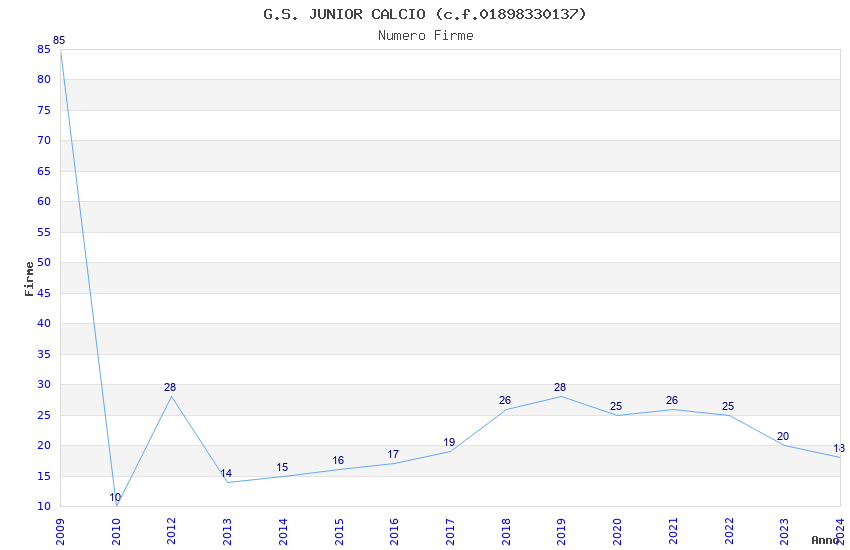This screenshot has width=850, height=550.
Task: Click the data label 14 at the 2013 point
Action: point(226,473)
